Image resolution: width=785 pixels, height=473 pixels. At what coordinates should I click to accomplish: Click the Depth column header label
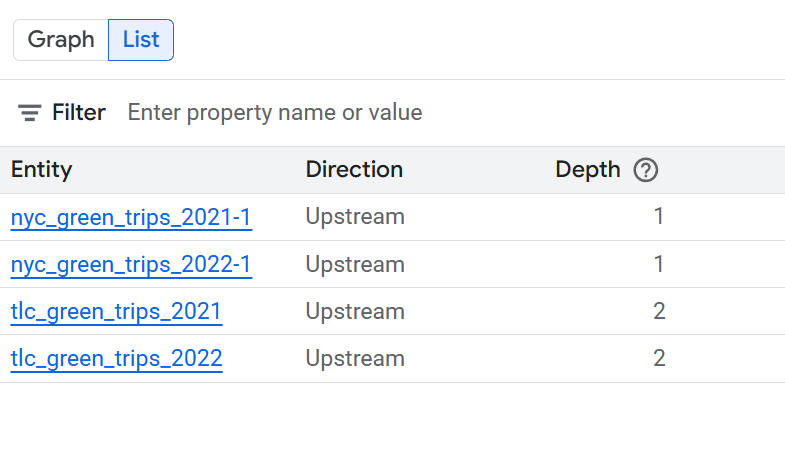pyautogui.click(x=588, y=170)
